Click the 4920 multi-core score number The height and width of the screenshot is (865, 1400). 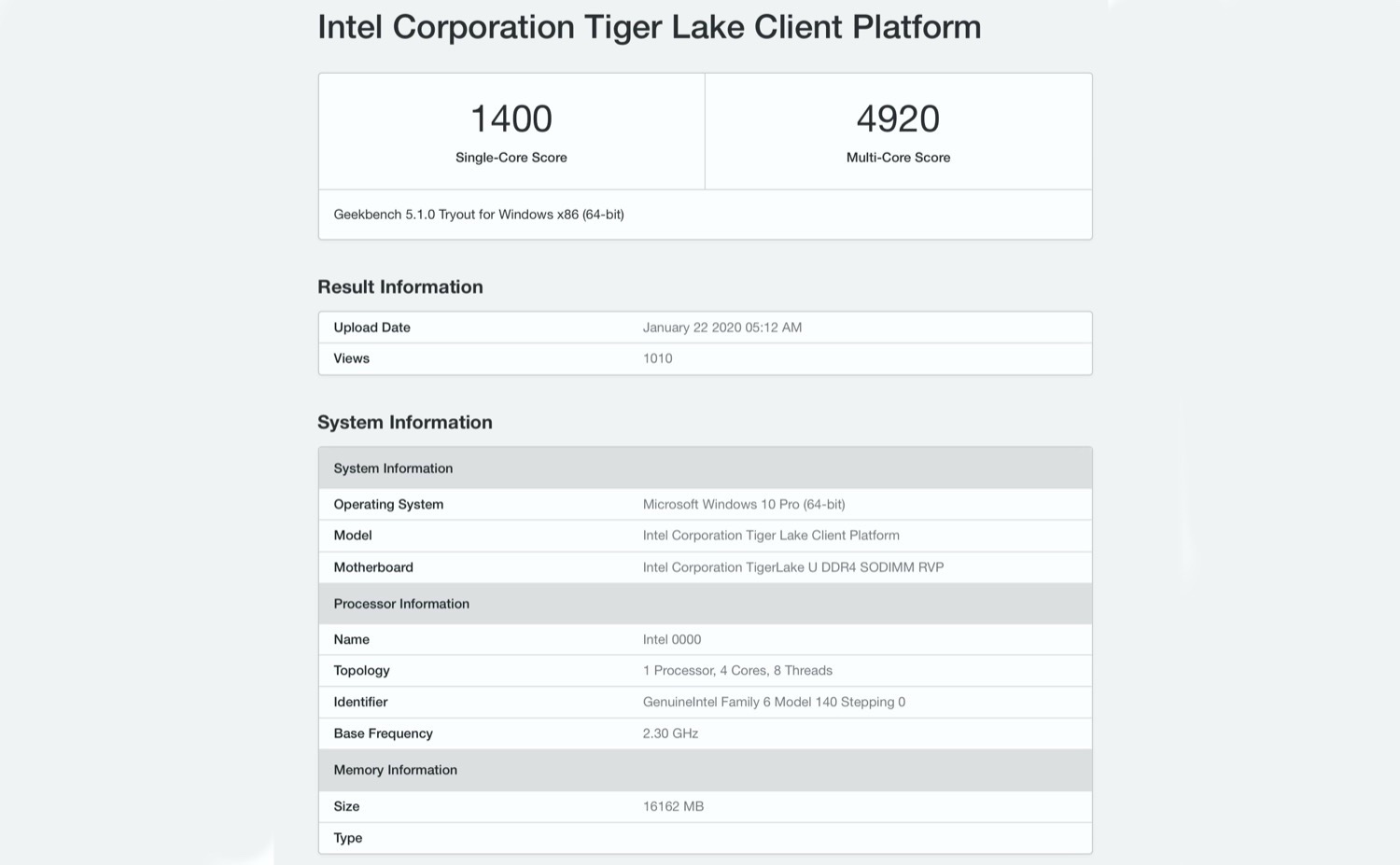[898, 119]
